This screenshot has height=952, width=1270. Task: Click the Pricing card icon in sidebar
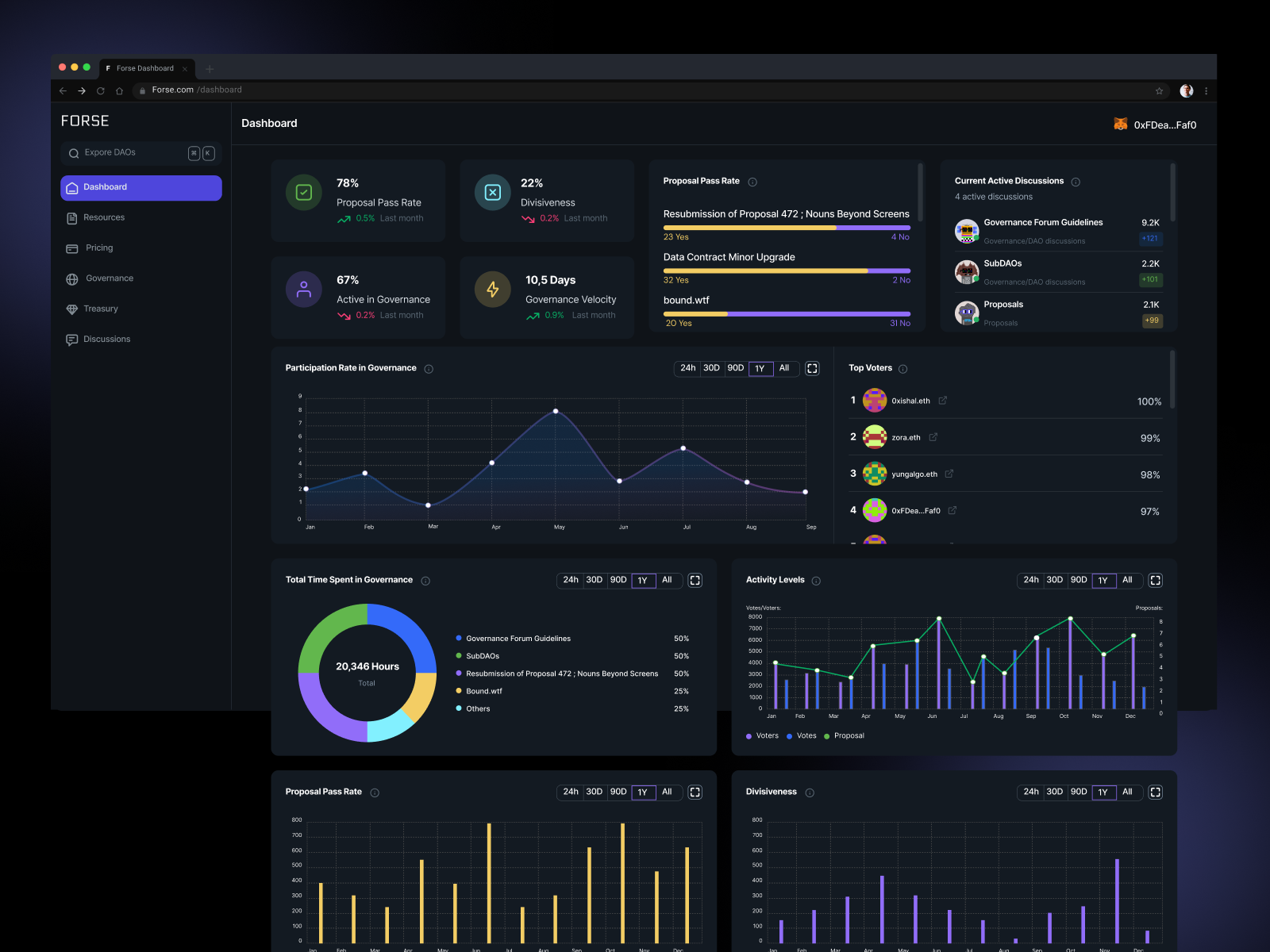pyautogui.click(x=72, y=248)
